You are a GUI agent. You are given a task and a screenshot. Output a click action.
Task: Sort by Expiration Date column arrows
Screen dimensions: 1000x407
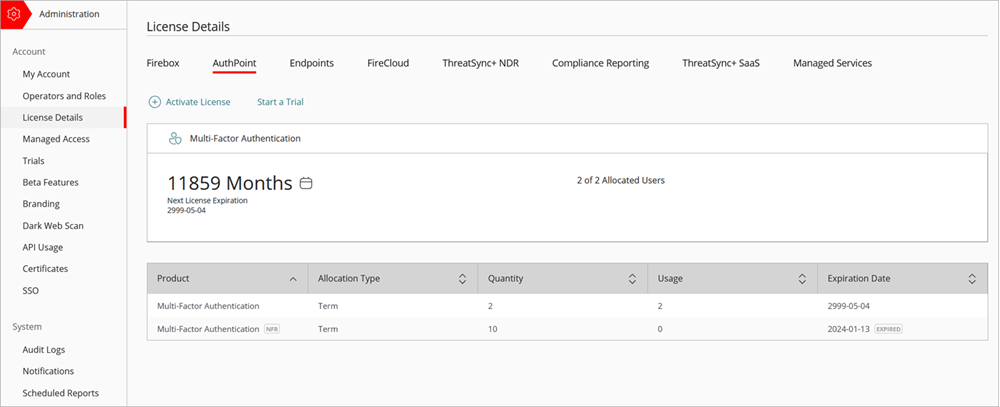pyautogui.click(x=972, y=279)
